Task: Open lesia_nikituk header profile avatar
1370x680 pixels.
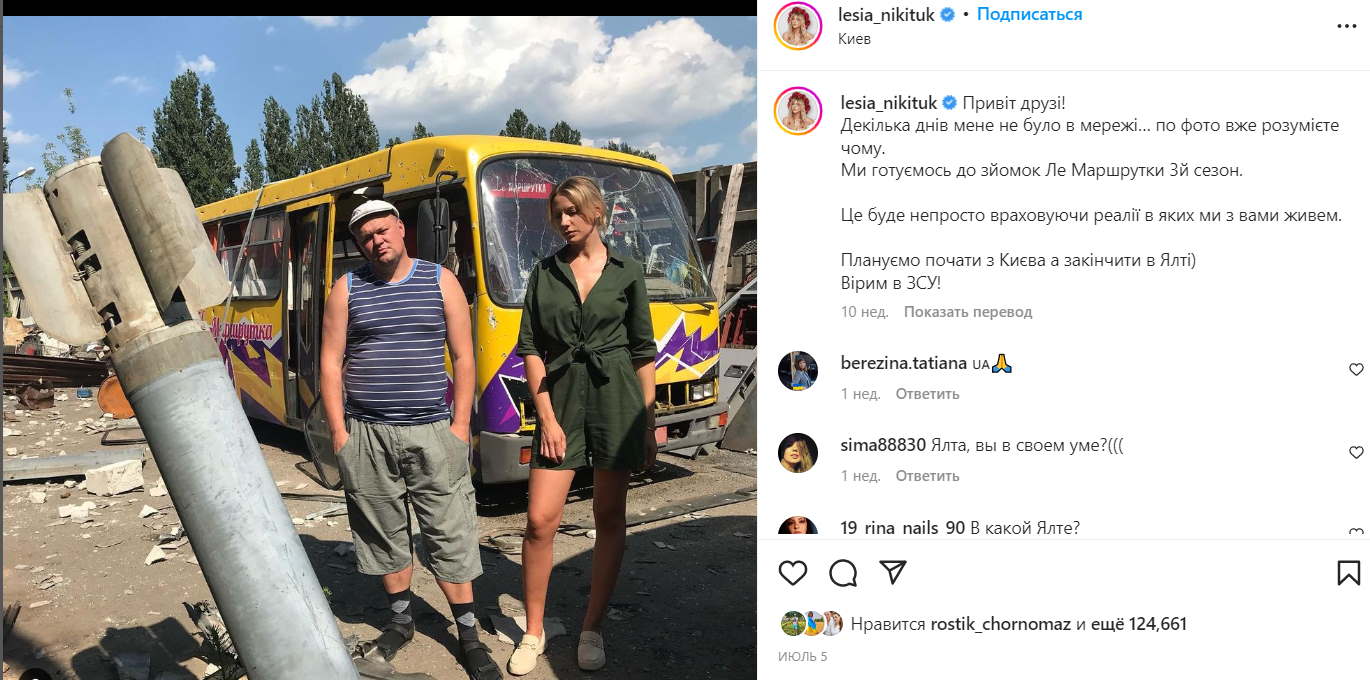Action: [798, 26]
